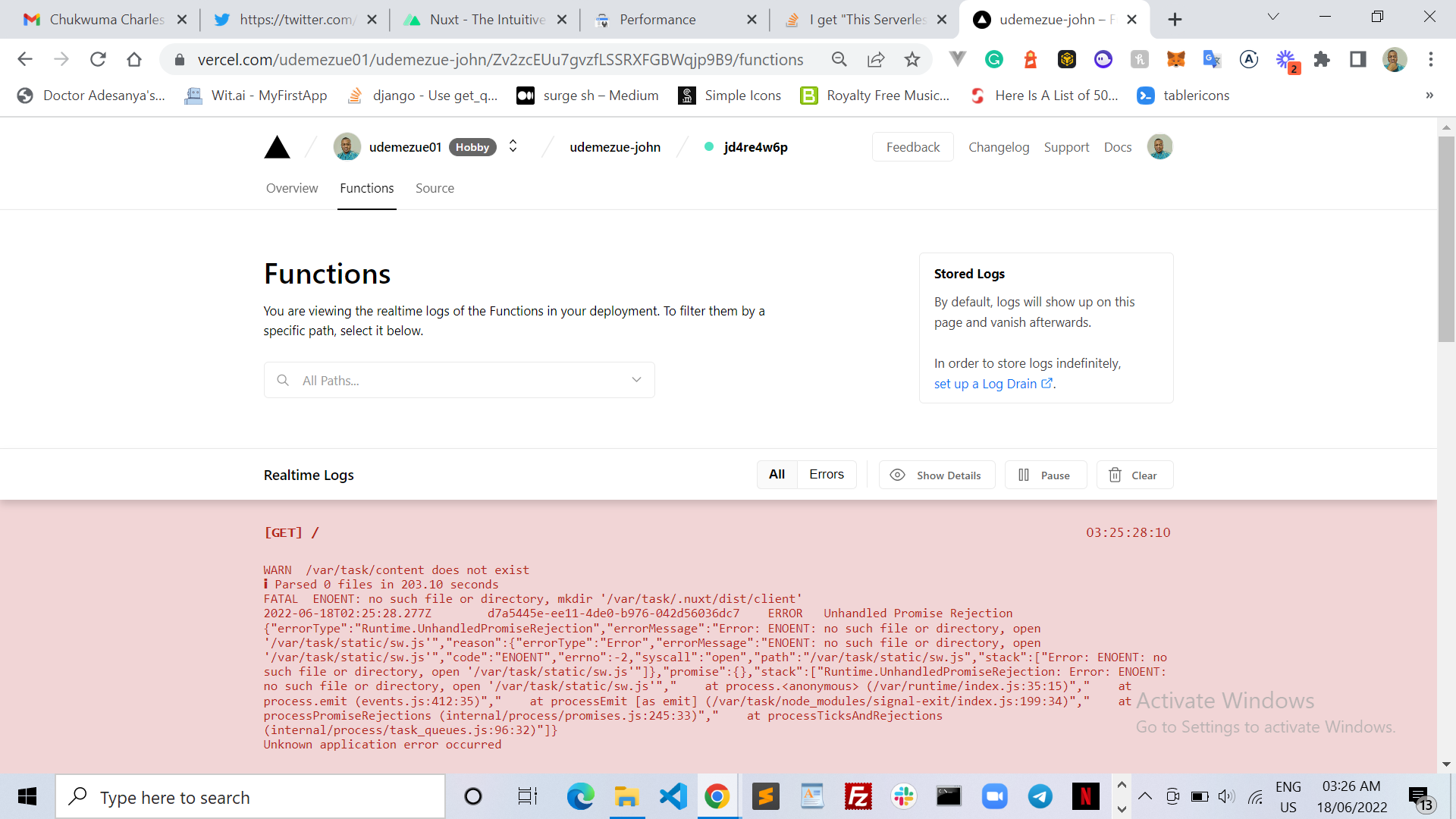Screen dimensions: 1456x819
Task: Pause the realtime logs stream
Action: pos(1045,475)
